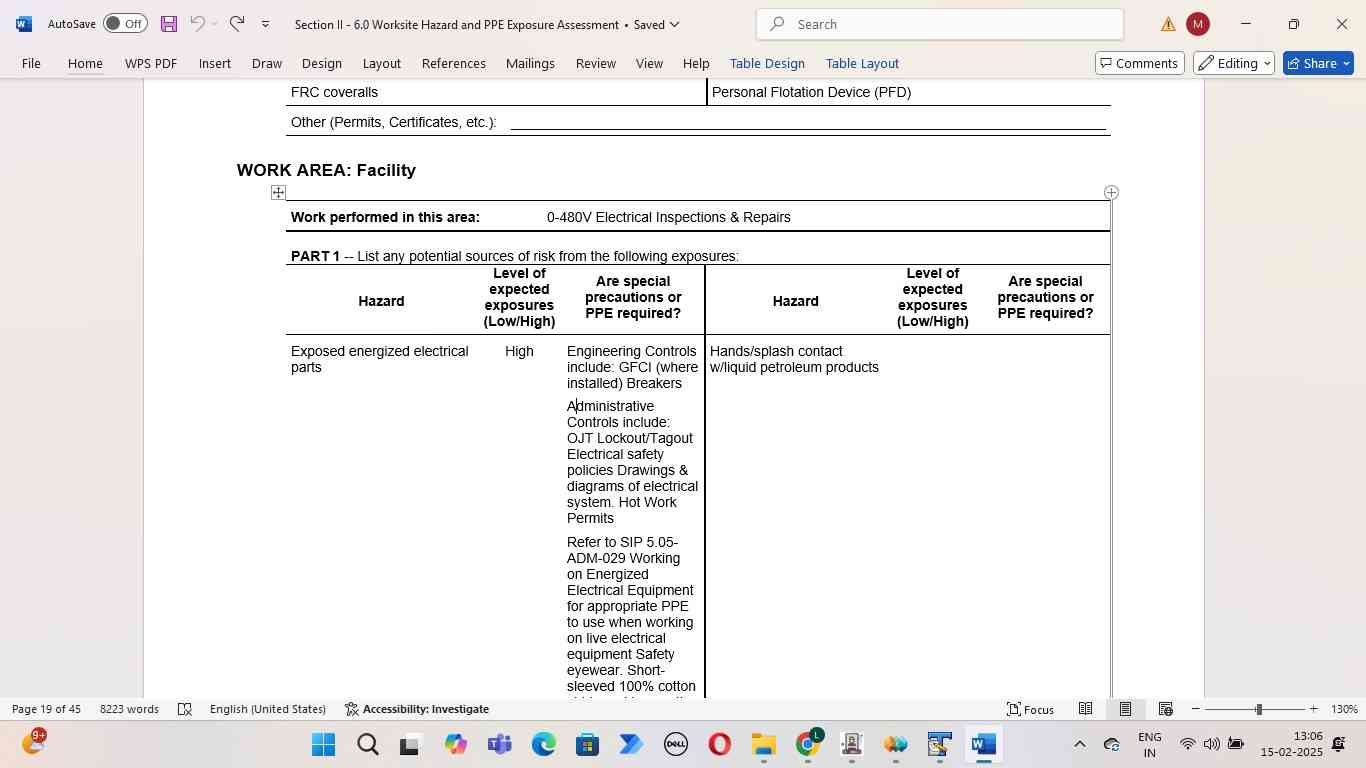This screenshot has height=768, width=1366.
Task: Expand the document title Saved dropdown
Action: click(x=674, y=24)
